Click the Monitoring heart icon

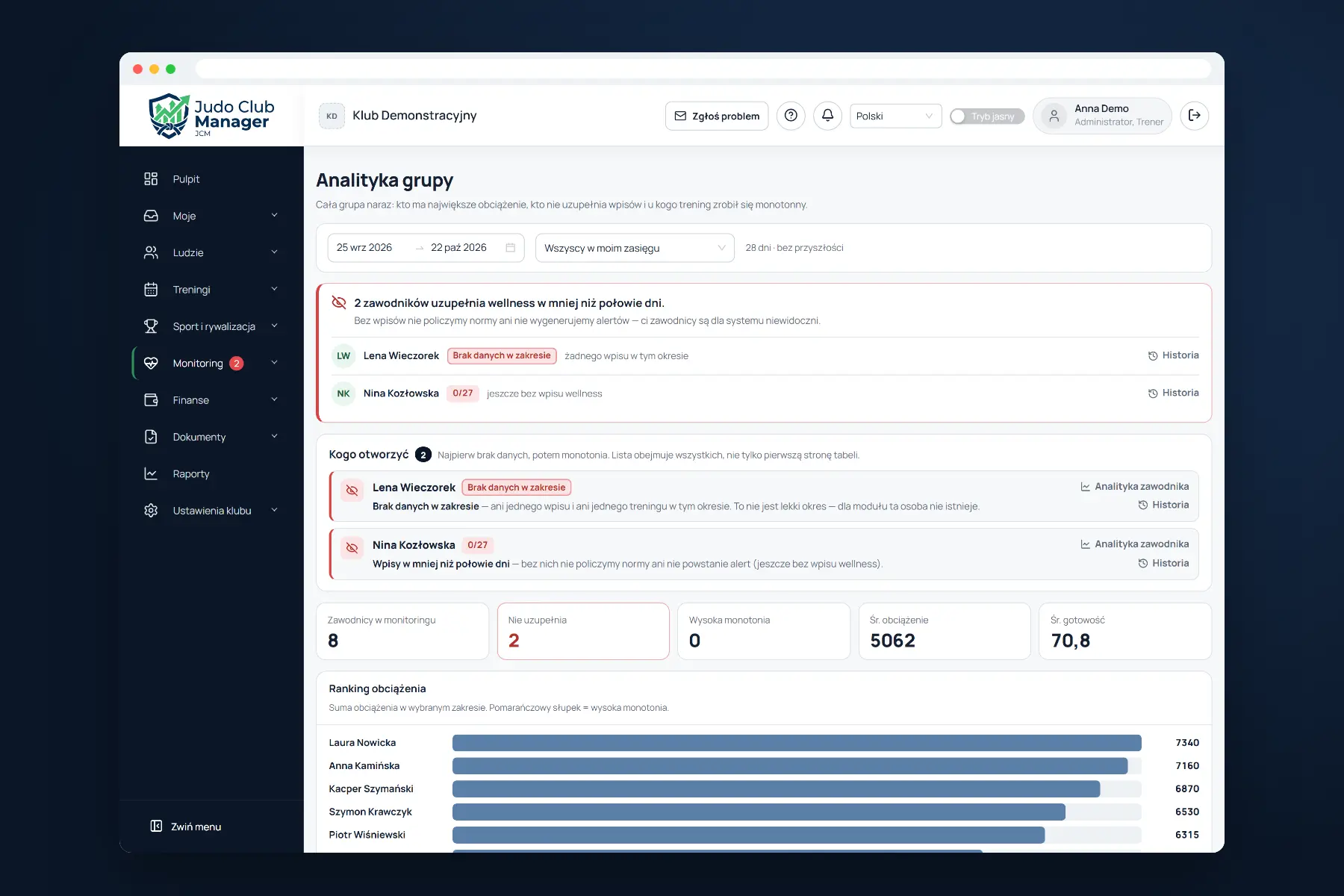tap(151, 364)
